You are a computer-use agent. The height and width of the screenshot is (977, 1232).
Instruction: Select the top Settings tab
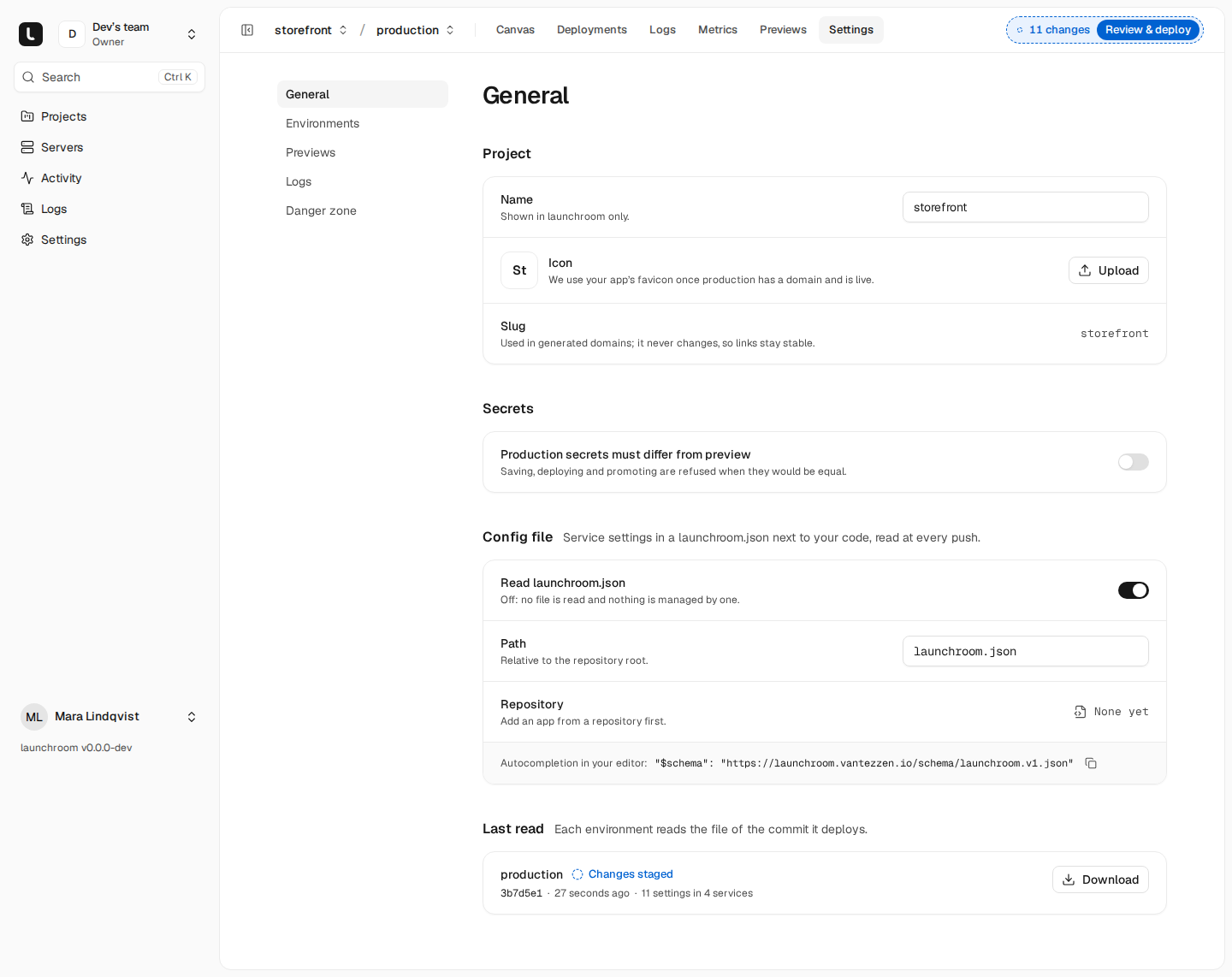coord(851,30)
